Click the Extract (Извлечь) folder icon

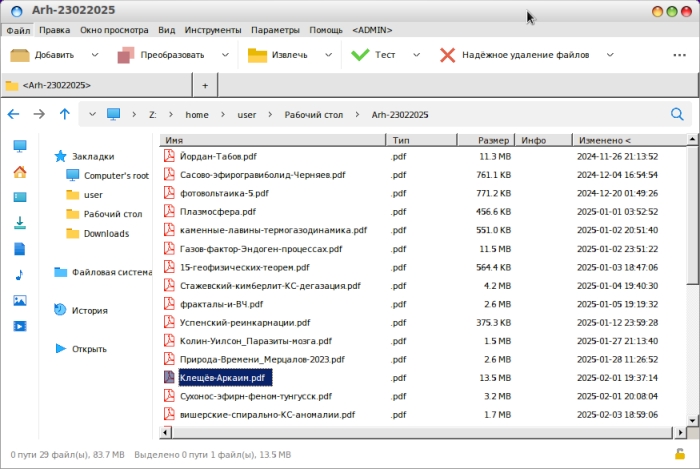point(257,55)
